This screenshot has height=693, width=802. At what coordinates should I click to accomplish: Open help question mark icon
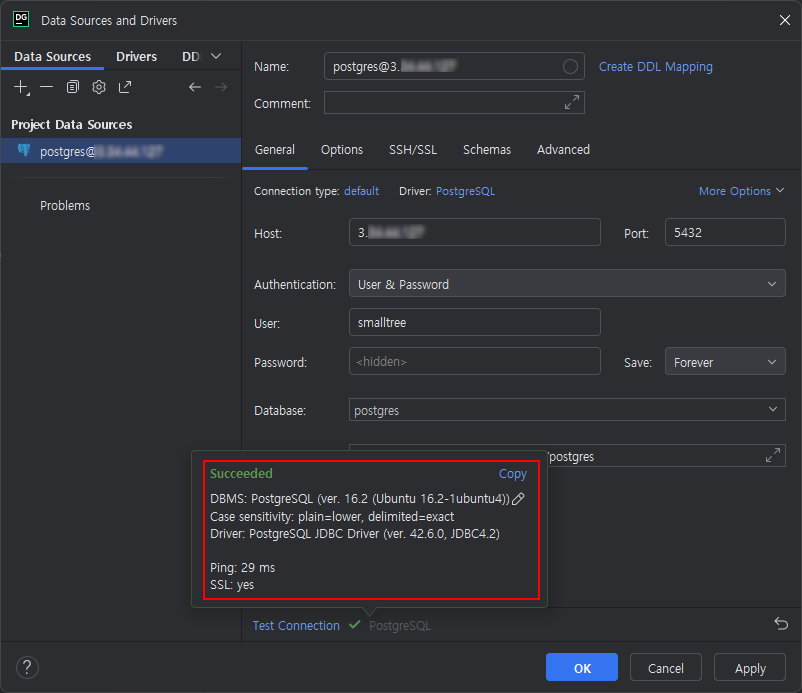coord(27,667)
